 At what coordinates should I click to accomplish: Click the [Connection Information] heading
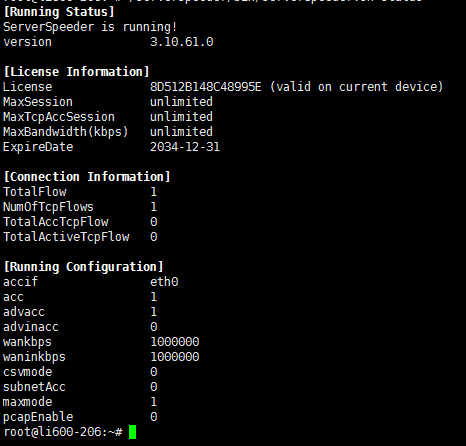coord(87,177)
